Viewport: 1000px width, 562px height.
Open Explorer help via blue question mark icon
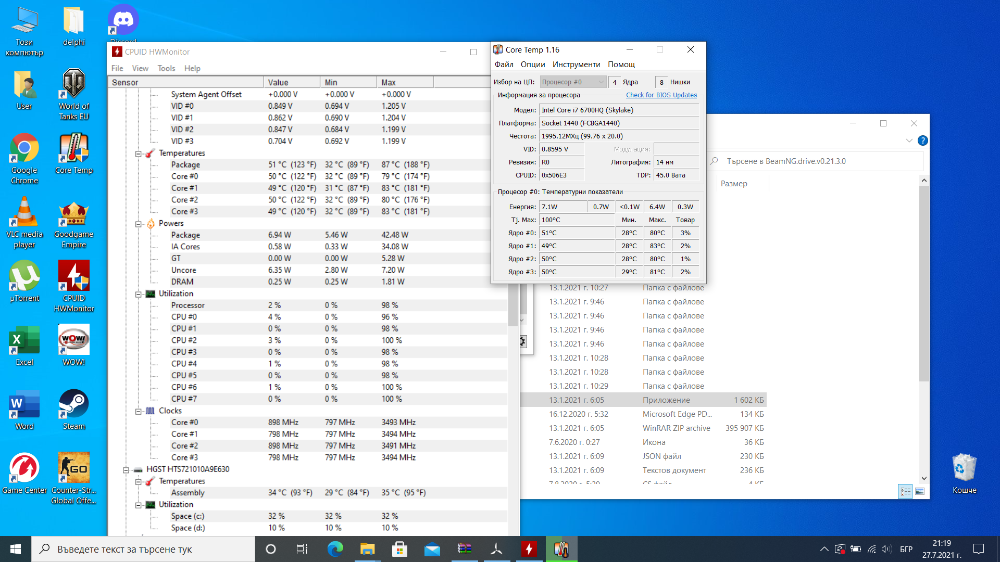pyautogui.click(x=922, y=140)
